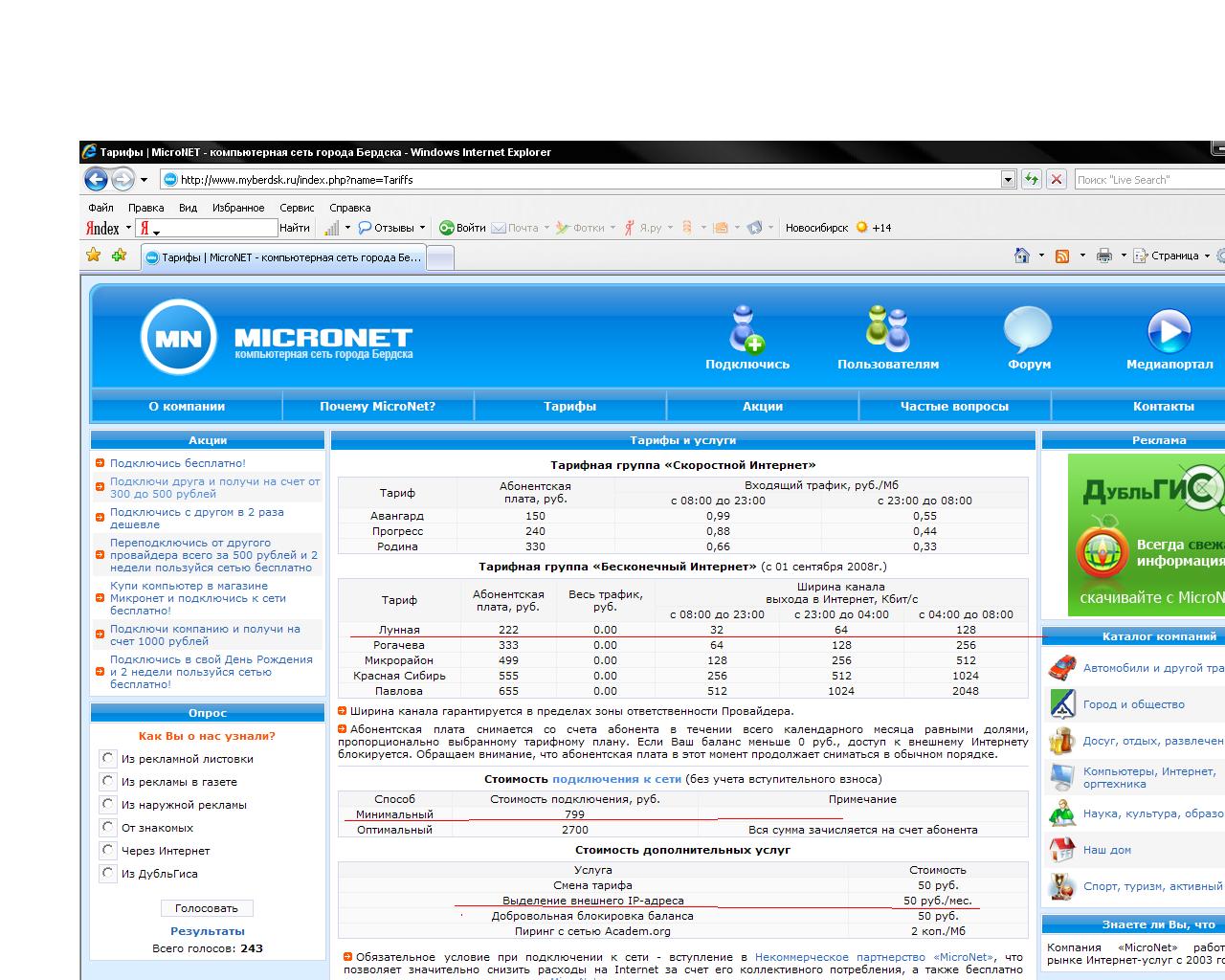Open 'Подключись бесплатно!' promo link
The width and height of the screenshot is (1225, 980).
click(x=178, y=462)
